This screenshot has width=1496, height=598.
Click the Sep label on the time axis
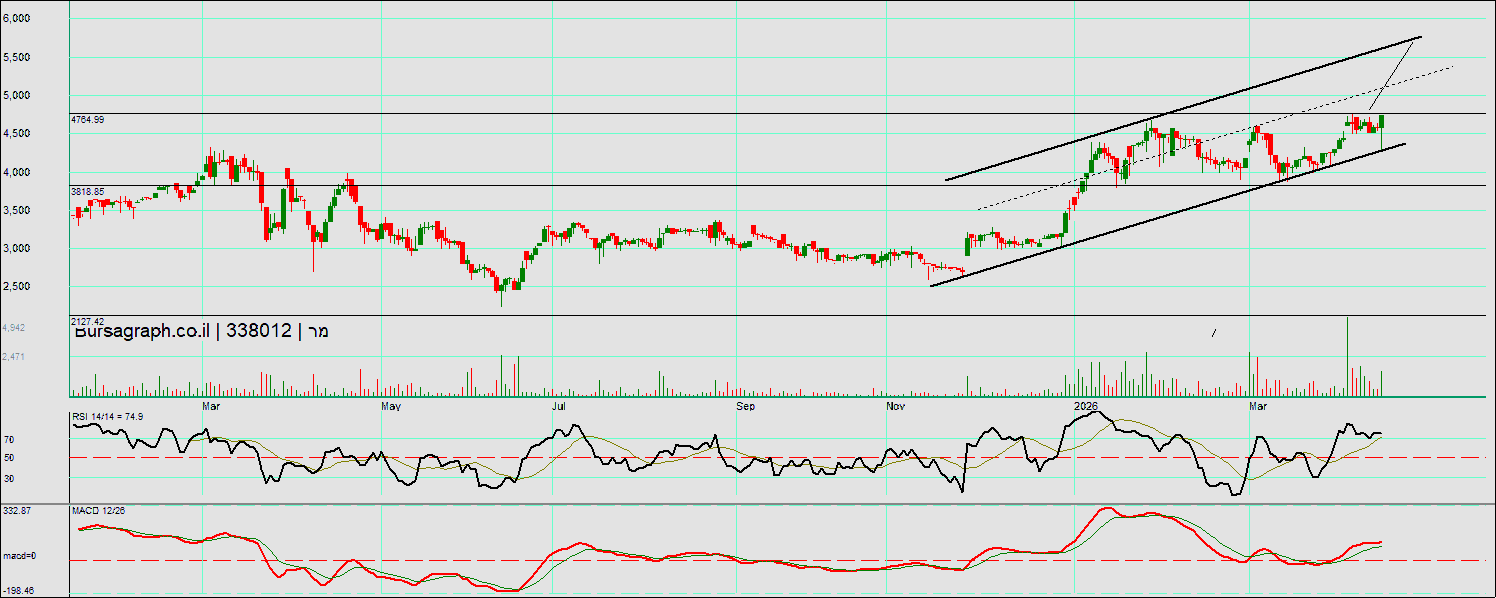pos(745,406)
